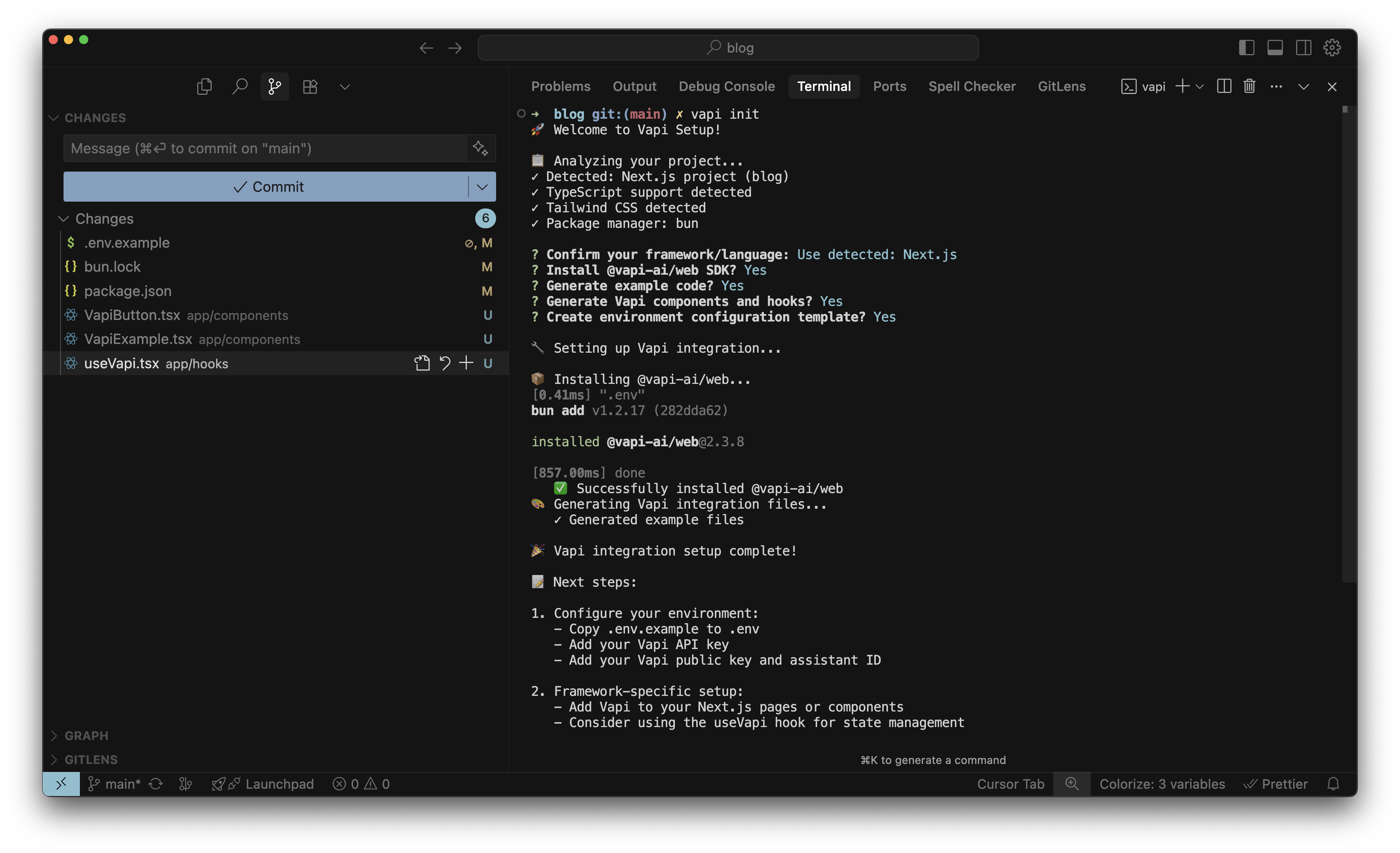This screenshot has height=853, width=1400.
Task: Go forward with the right arrow
Action: pos(455,48)
